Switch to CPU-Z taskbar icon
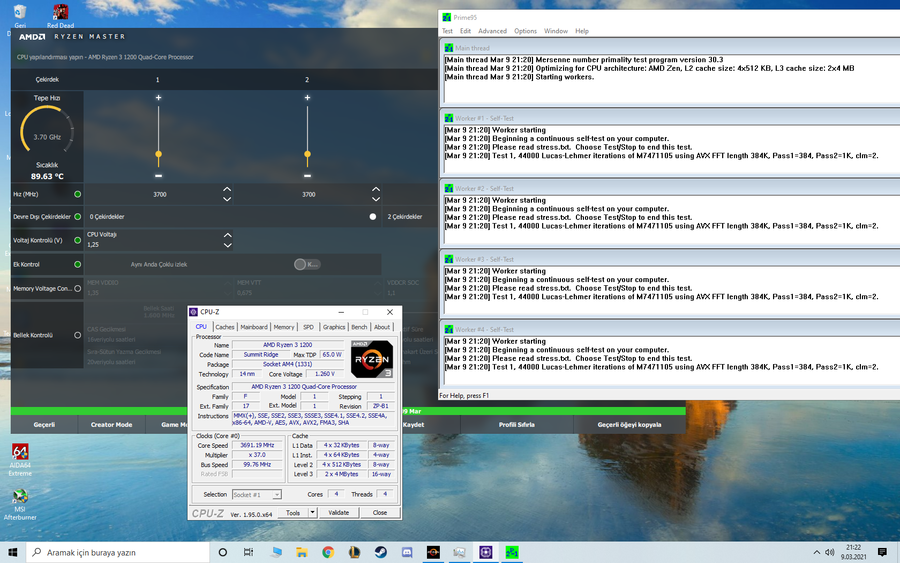The width and height of the screenshot is (900, 563). [x=486, y=552]
